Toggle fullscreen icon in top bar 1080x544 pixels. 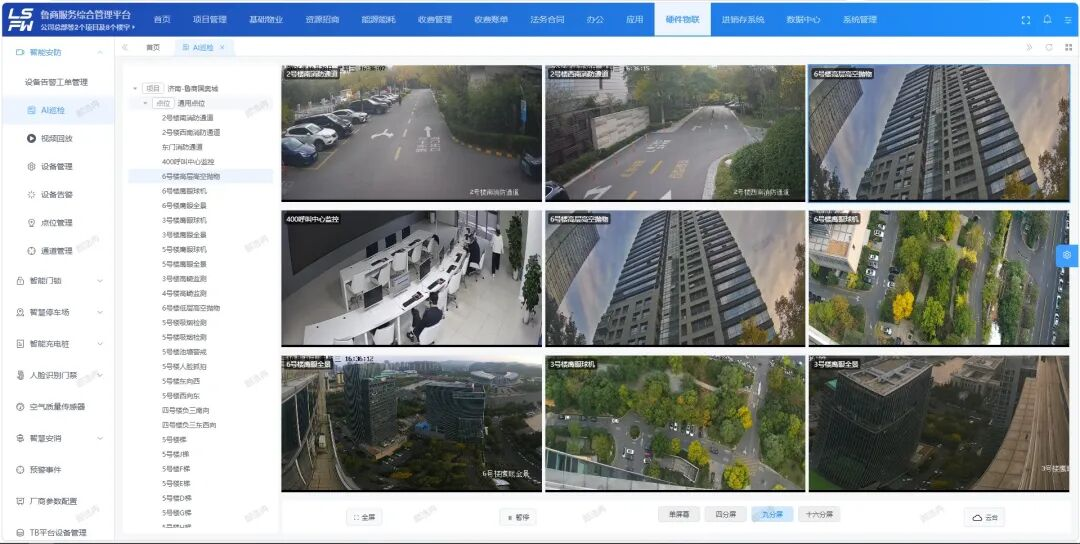1026,20
